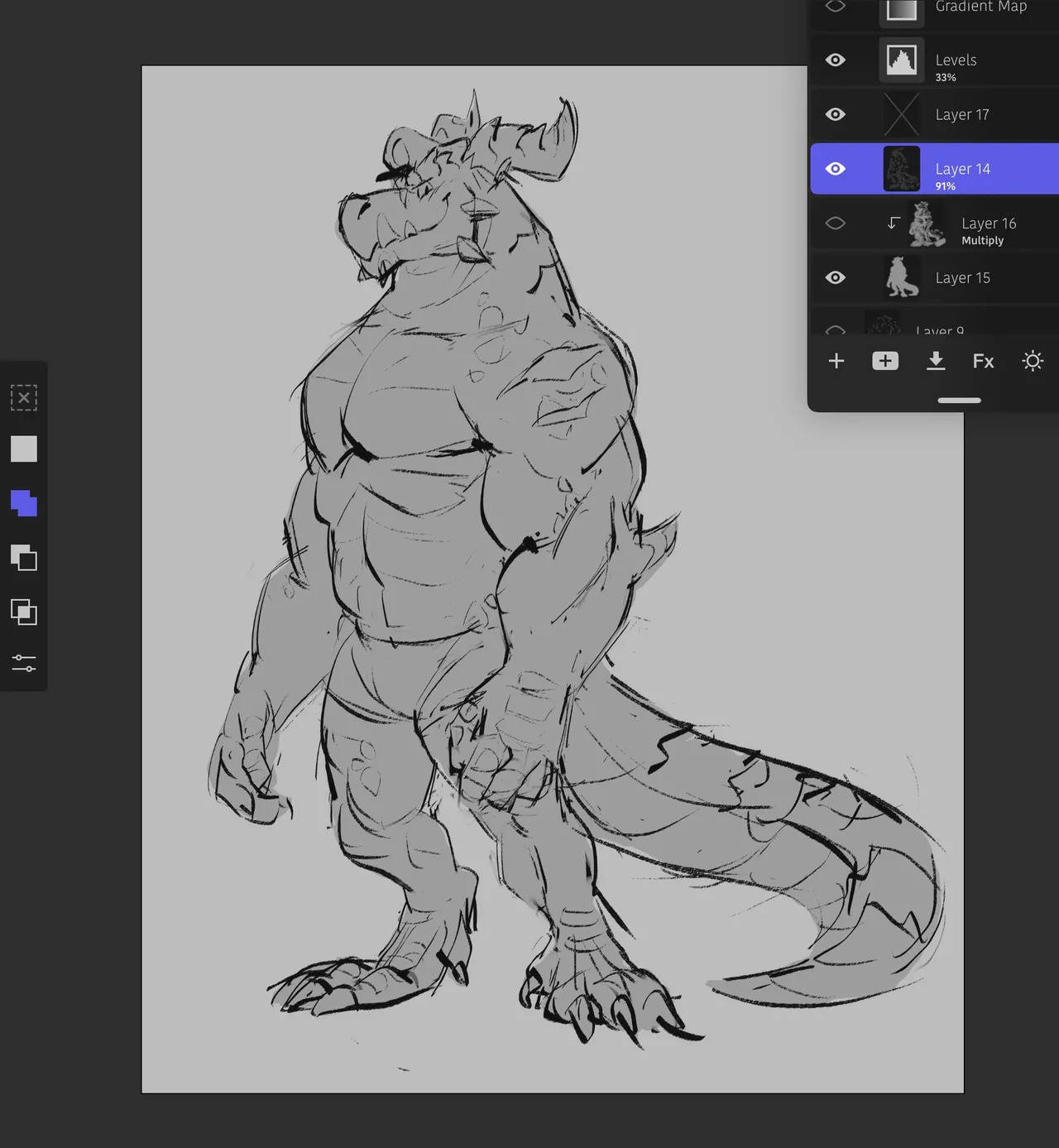Screen dimensions: 1059x1148
Task: Hide Layer 14 using eye icon
Action: coord(836,169)
